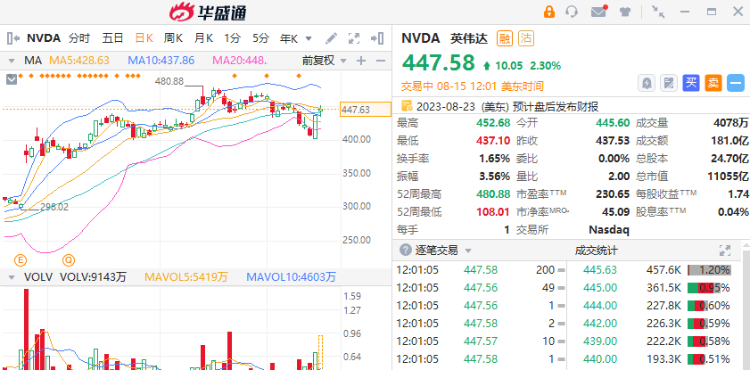
Task: Click the orange 卖 sell button
Action: pyautogui.click(x=713, y=83)
